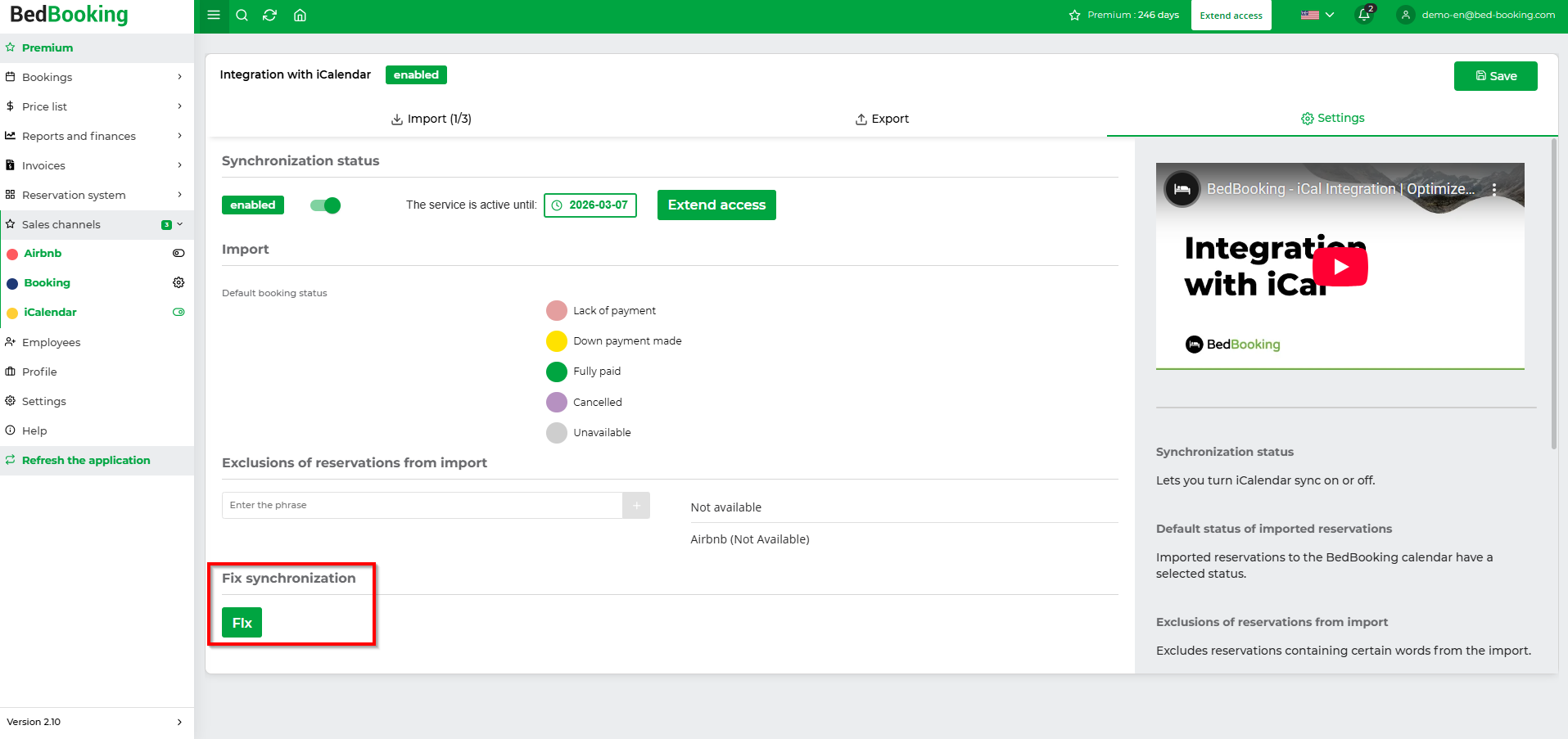
Task: Click the enabled badge beside integration title
Action: pos(416,74)
